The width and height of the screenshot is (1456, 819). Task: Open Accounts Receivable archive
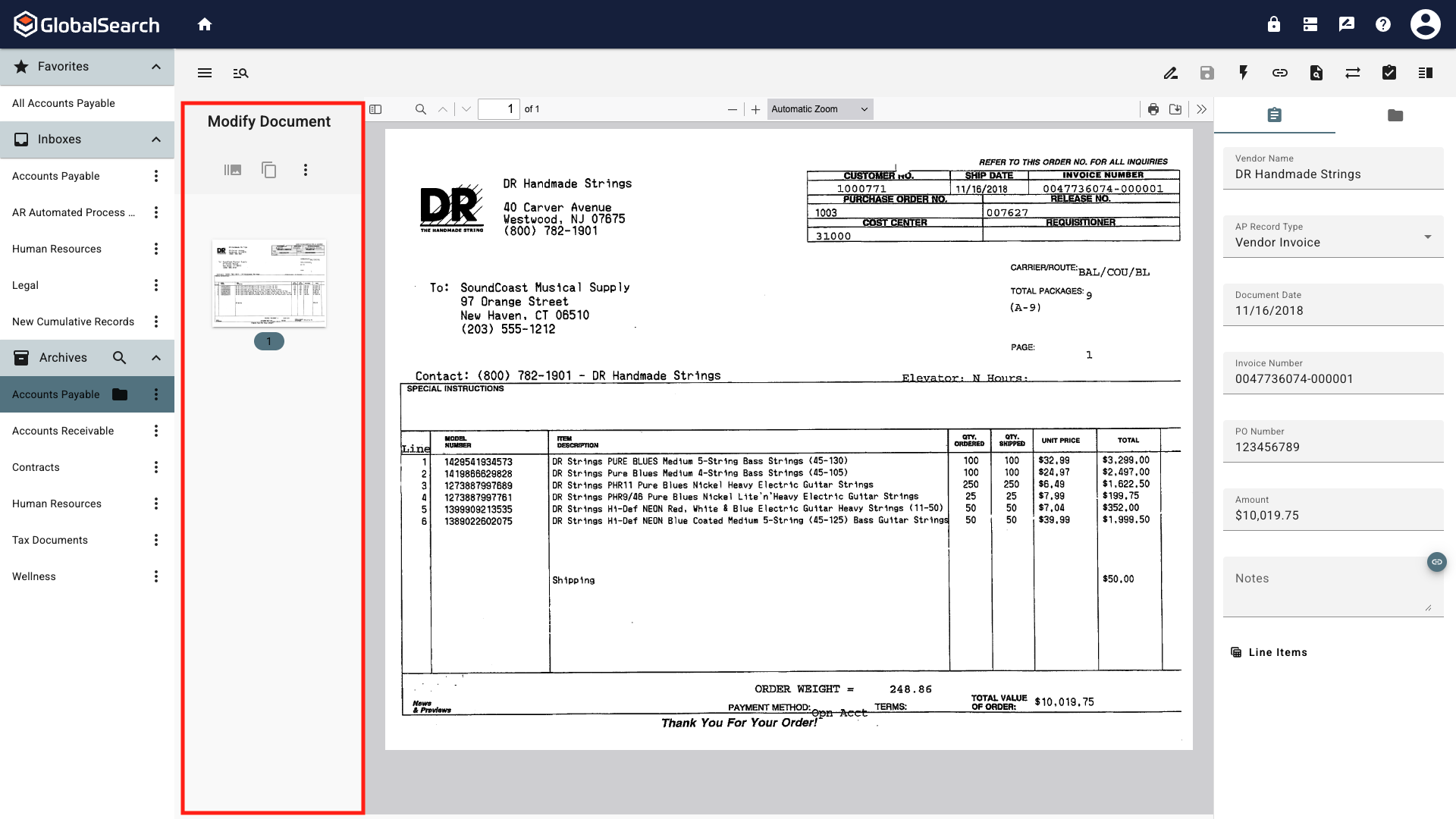click(63, 431)
